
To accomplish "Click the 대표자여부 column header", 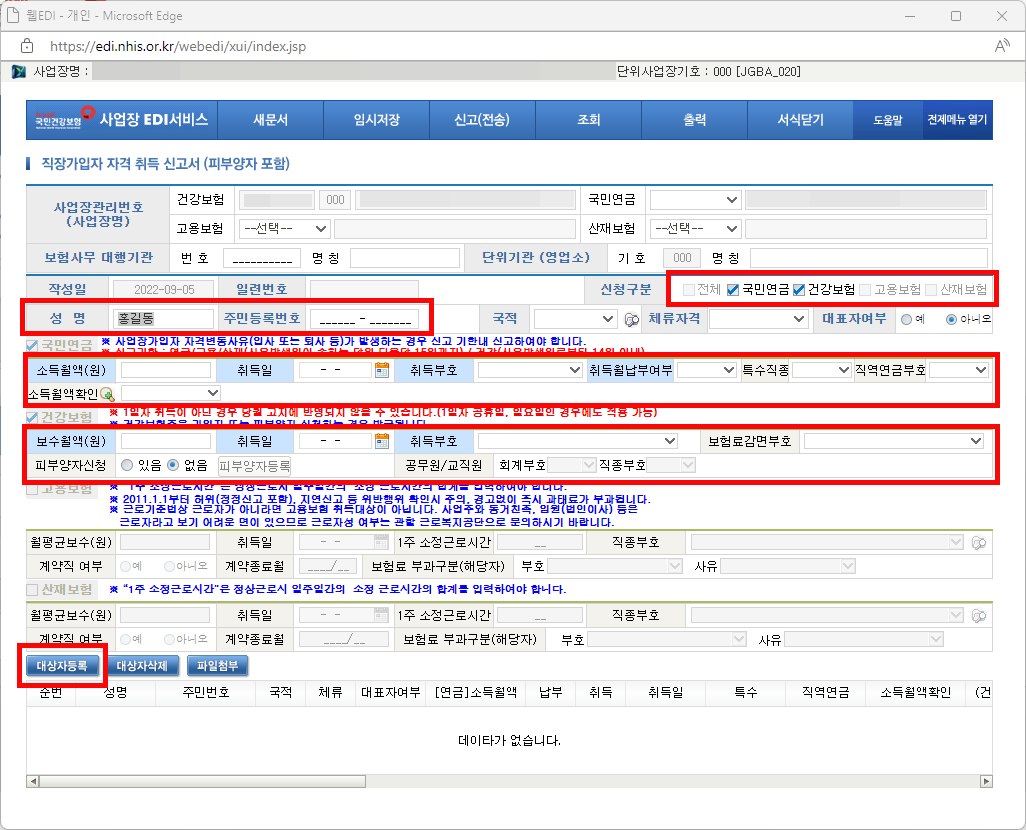I will [391, 692].
